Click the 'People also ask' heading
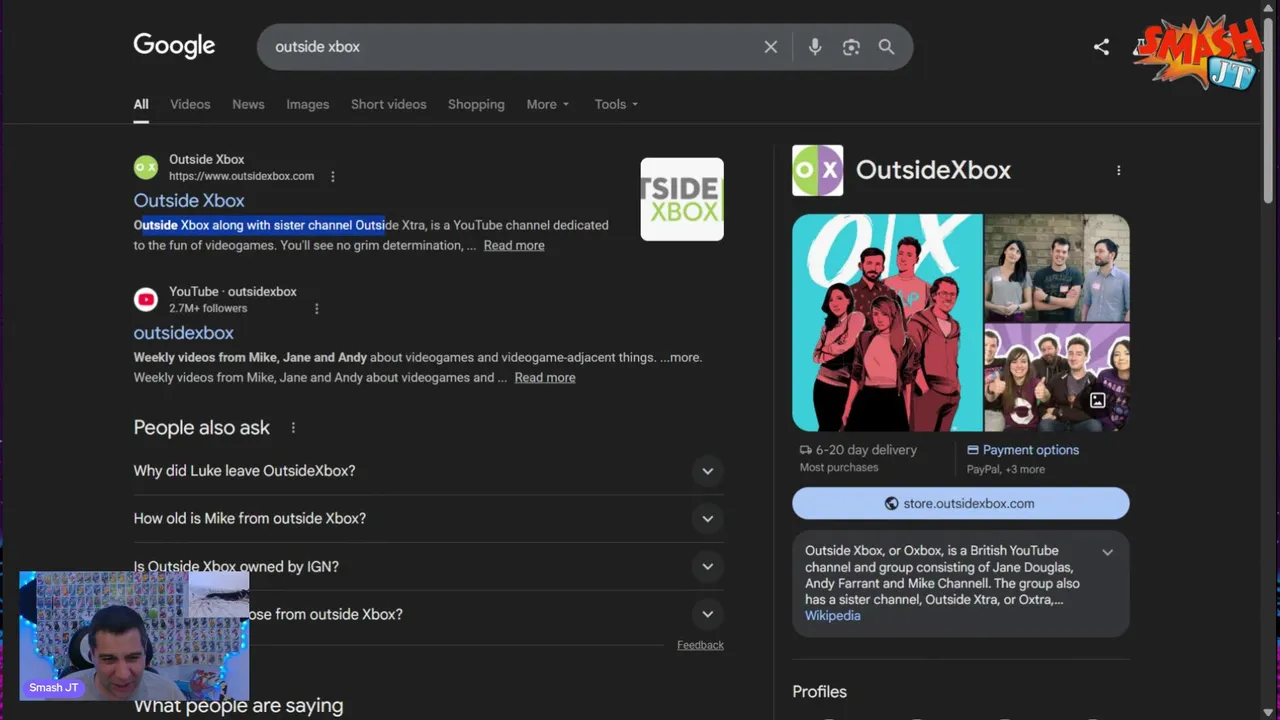The width and height of the screenshot is (1280, 720). pyautogui.click(x=202, y=428)
